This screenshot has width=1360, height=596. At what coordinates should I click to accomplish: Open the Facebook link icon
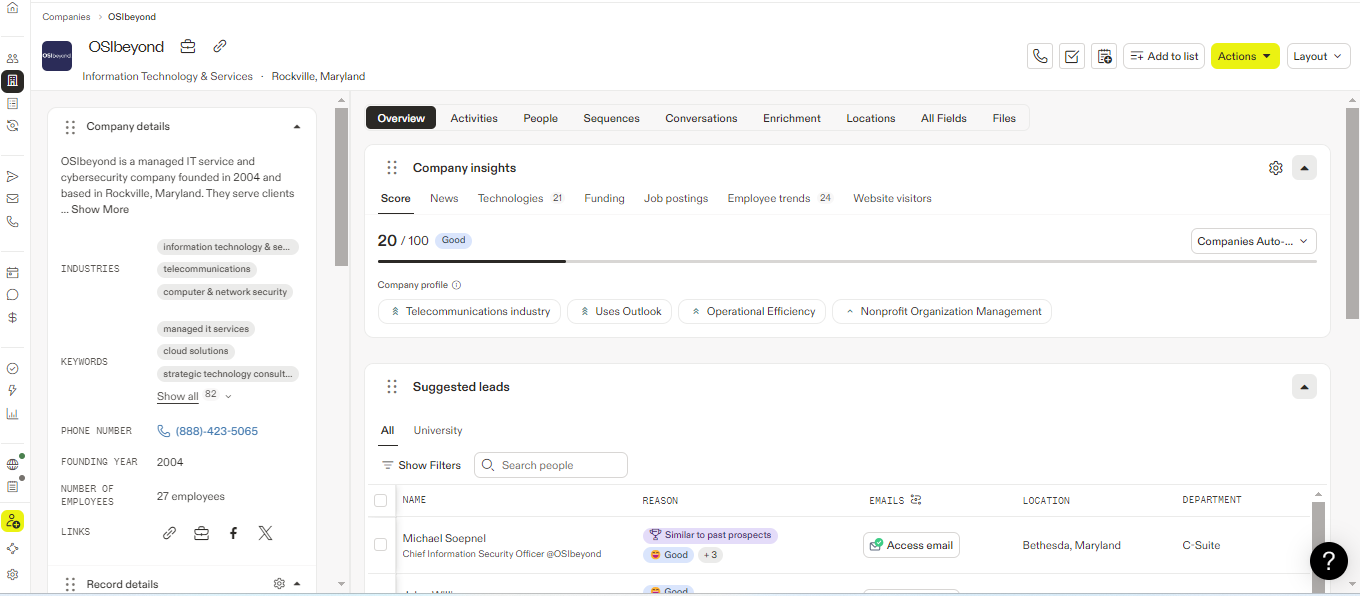233,533
